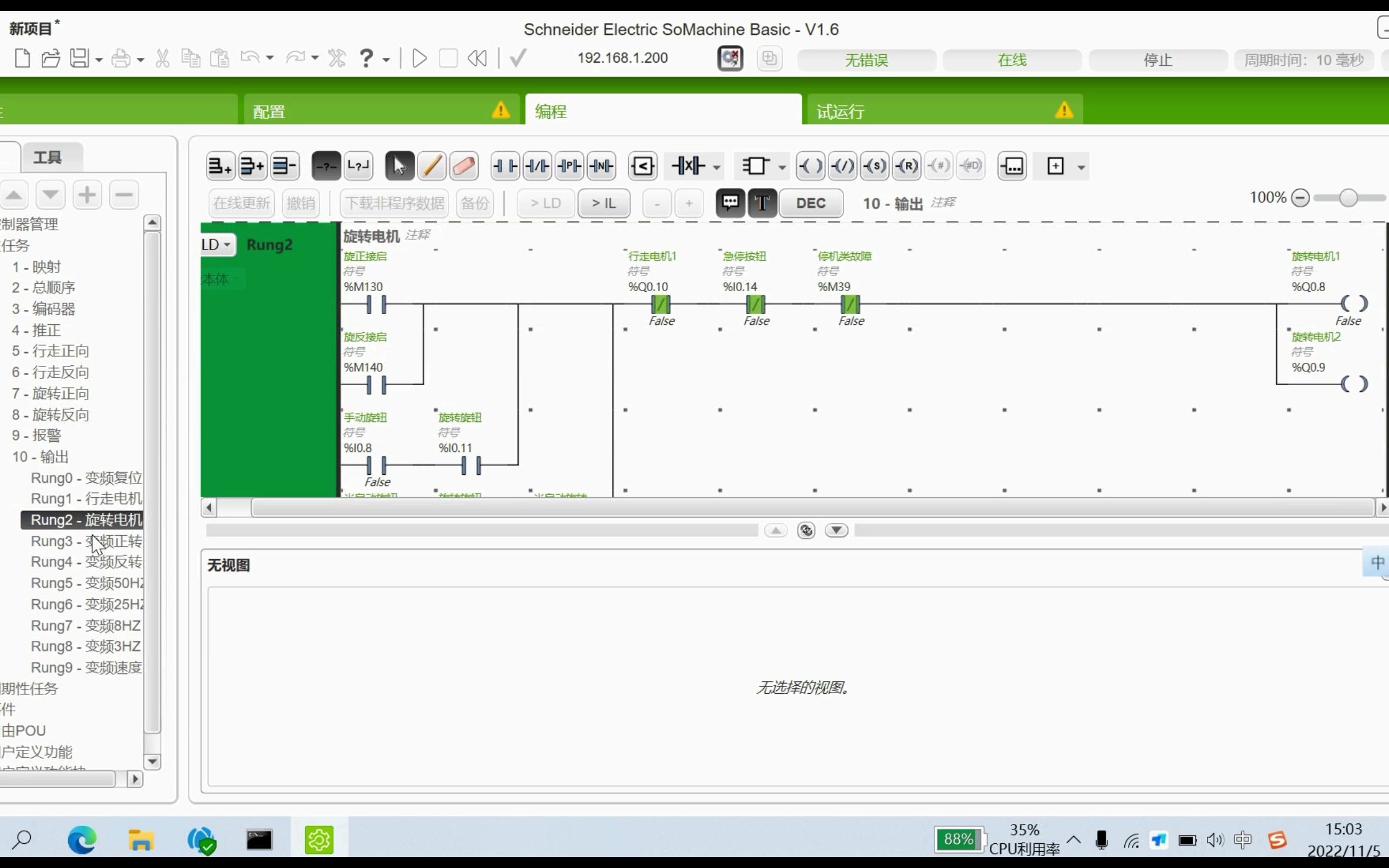Toggle symbol text T button
Image resolution: width=1389 pixels, height=868 pixels.
[x=762, y=203]
